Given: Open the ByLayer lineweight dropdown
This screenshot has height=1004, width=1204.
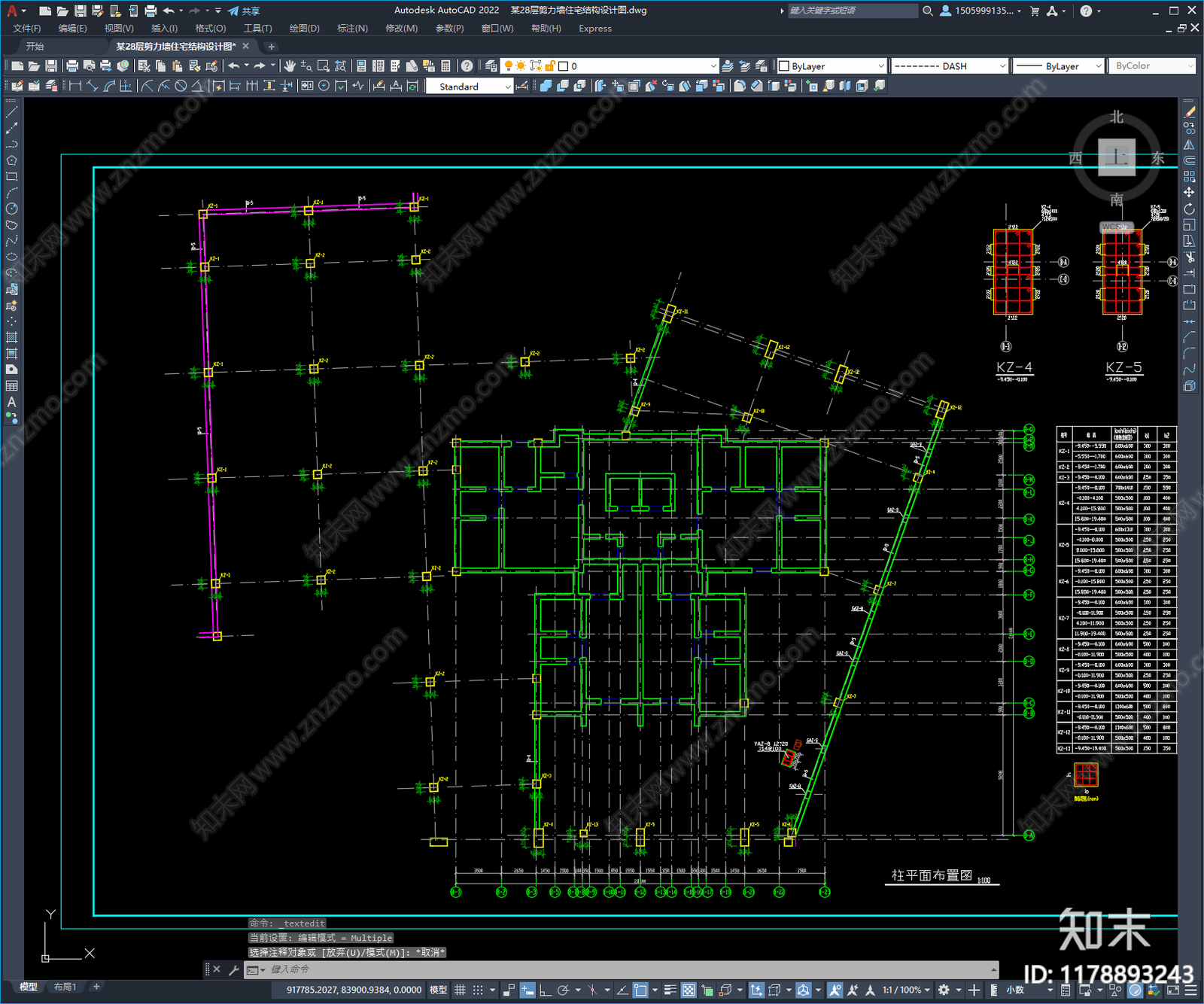Looking at the screenshot, I should (1058, 66).
